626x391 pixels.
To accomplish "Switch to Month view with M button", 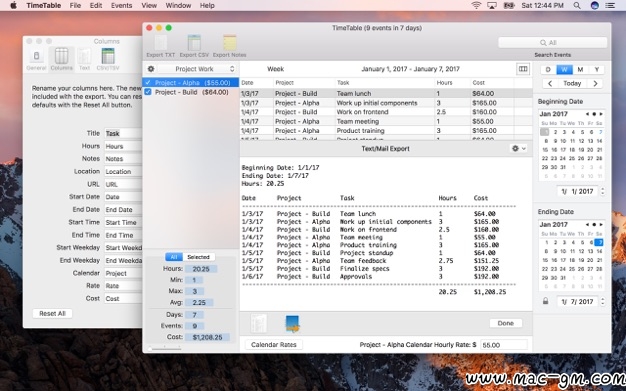I will [580, 69].
